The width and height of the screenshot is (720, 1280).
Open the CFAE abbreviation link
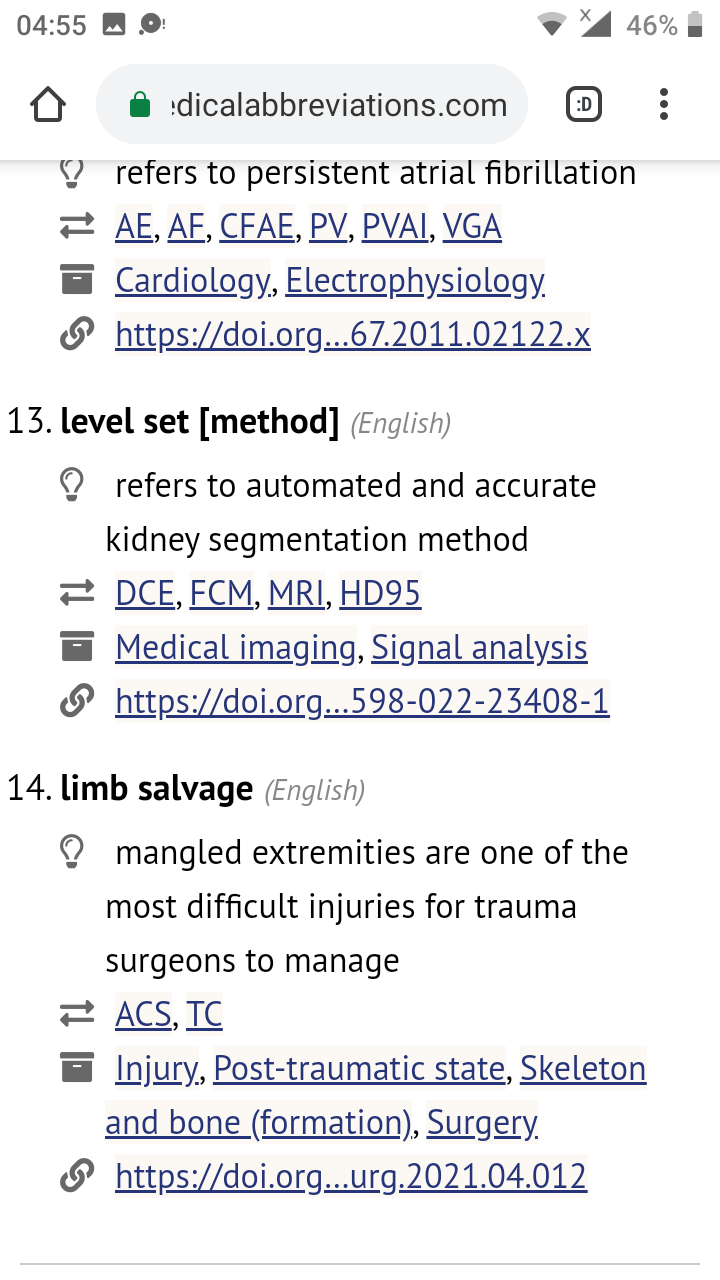(257, 227)
